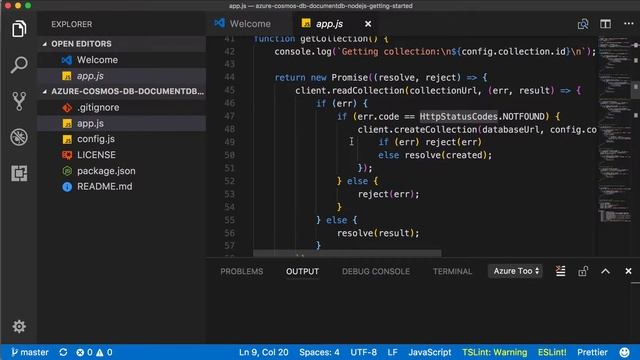
Task: Change encoding via UTF-8 indicator
Action: coord(363,352)
